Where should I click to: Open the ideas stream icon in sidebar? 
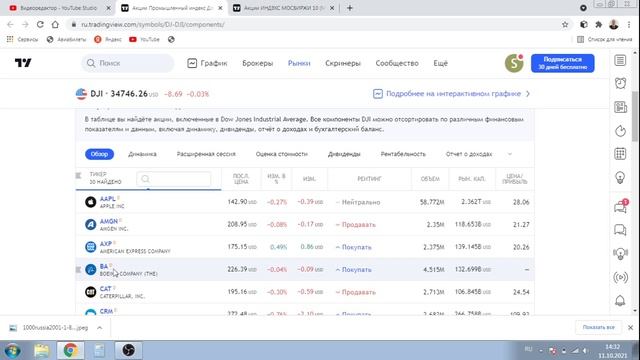coord(620,253)
